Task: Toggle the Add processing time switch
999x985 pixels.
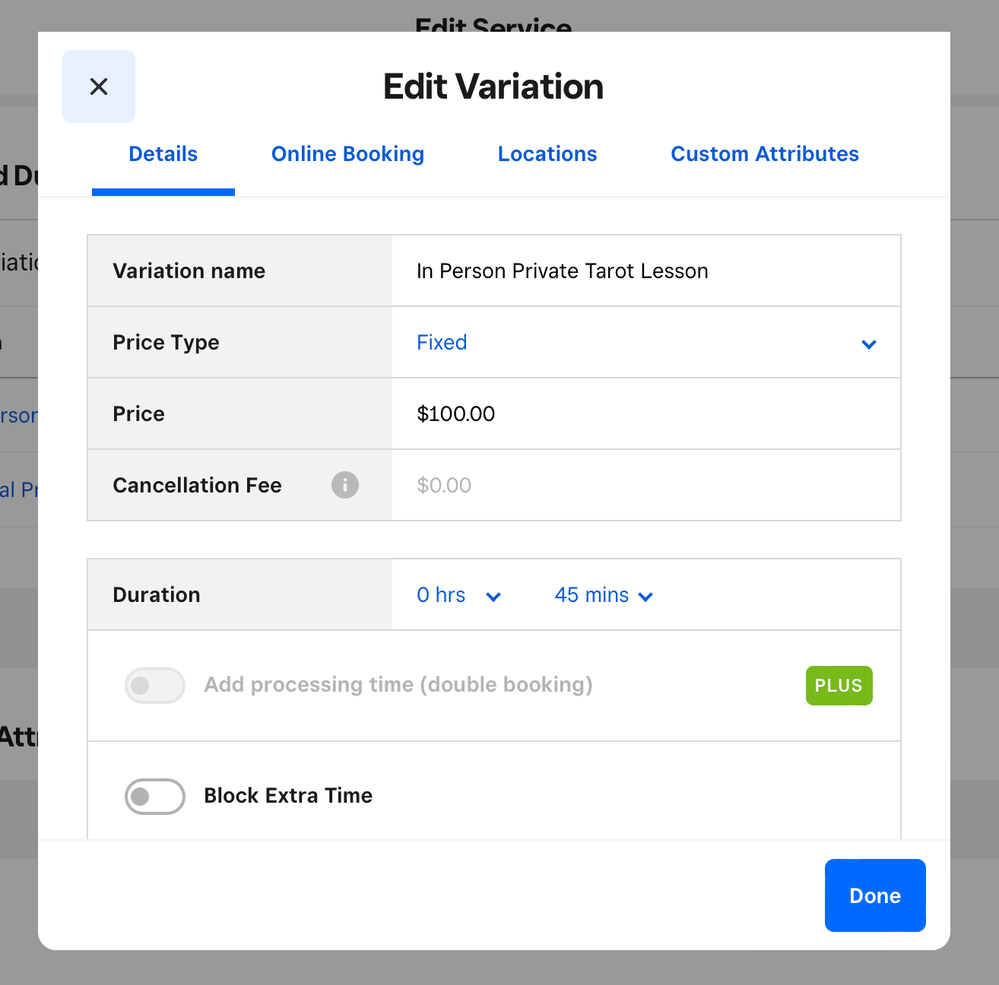Action: coord(155,686)
